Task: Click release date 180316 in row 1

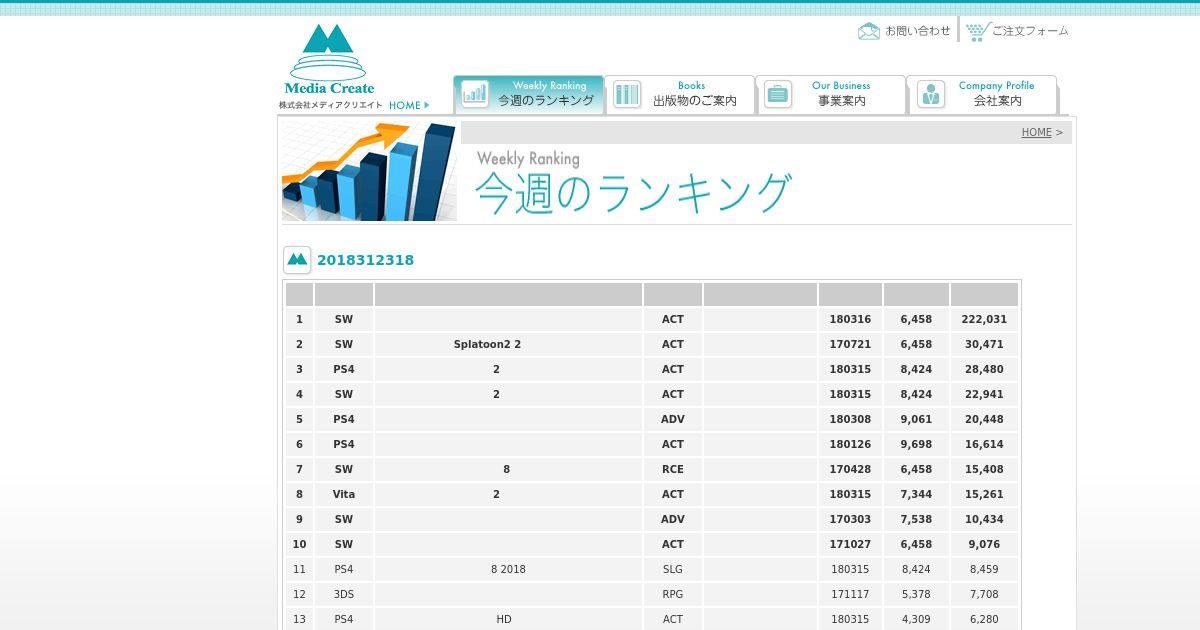Action: pos(850,319)
